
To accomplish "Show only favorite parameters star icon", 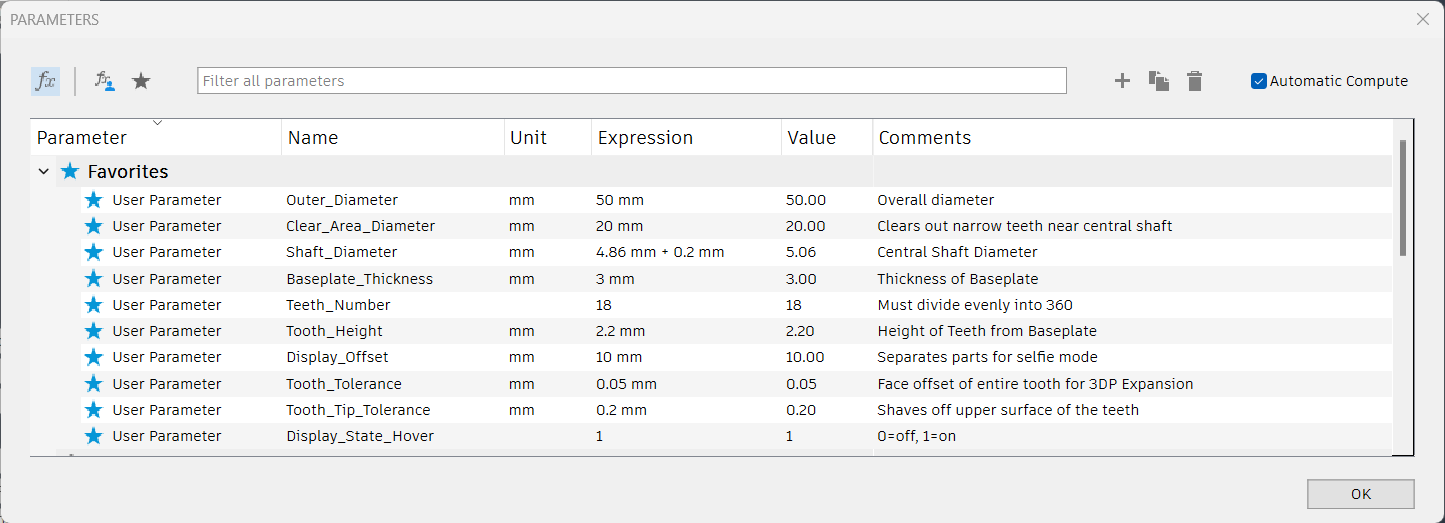I will (x=142, y=81).
